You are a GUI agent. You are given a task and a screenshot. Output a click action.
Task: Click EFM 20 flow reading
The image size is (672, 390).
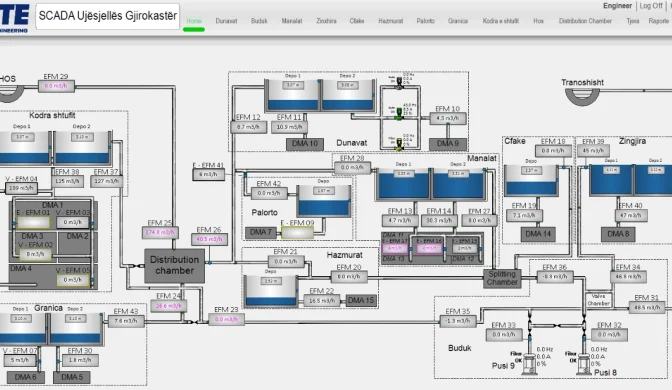click(x=349, y=277)
